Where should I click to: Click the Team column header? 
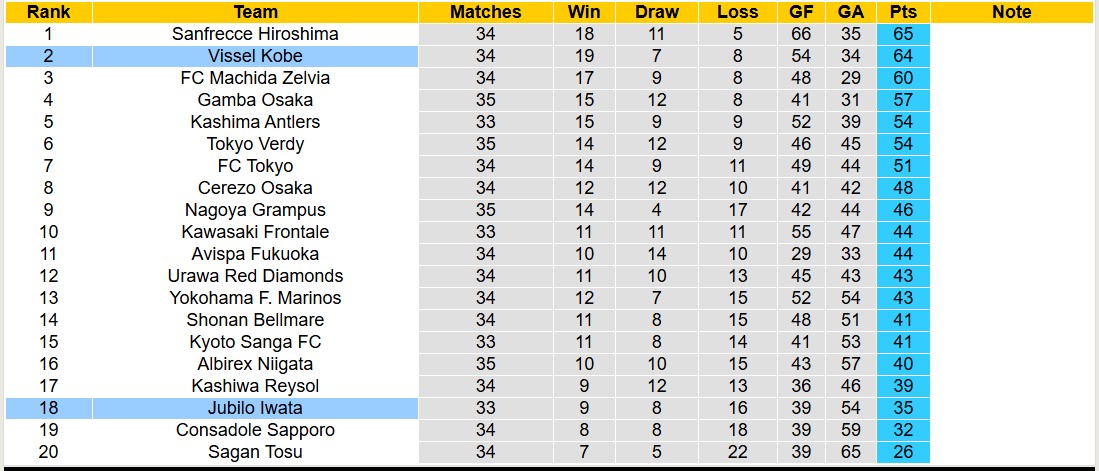255,12
